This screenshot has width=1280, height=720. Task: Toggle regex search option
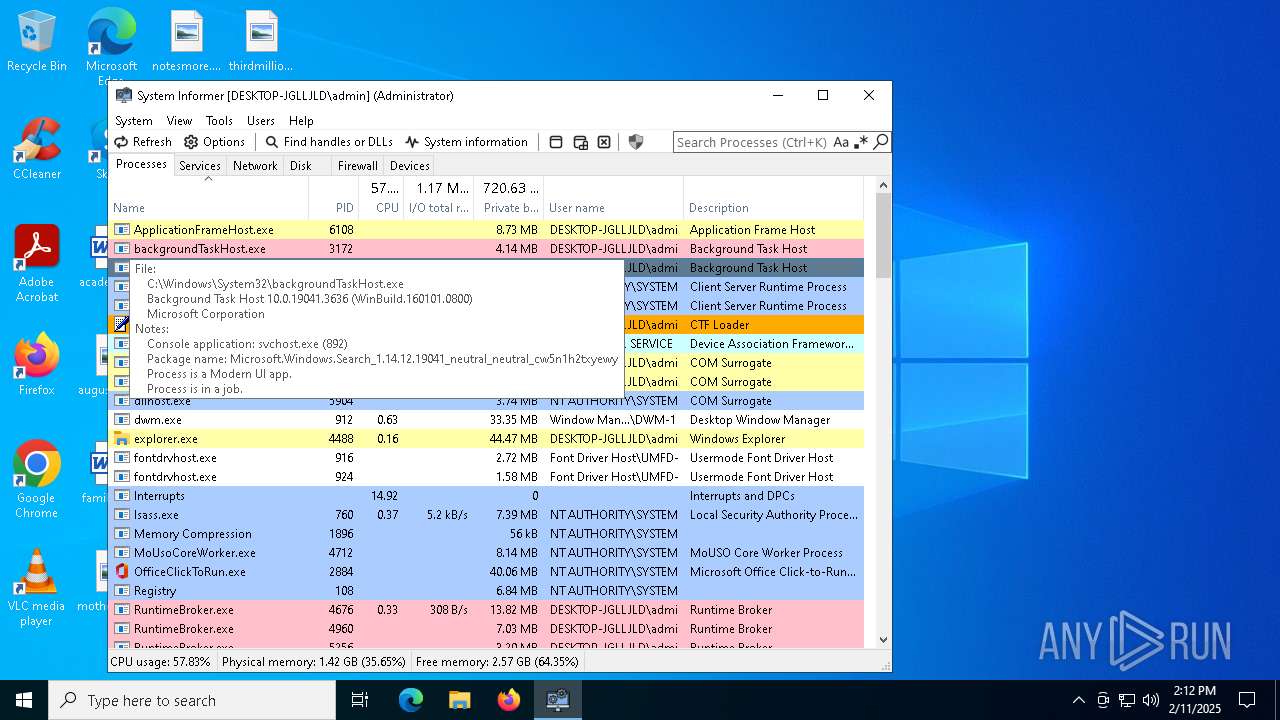(x=861, y=142)
